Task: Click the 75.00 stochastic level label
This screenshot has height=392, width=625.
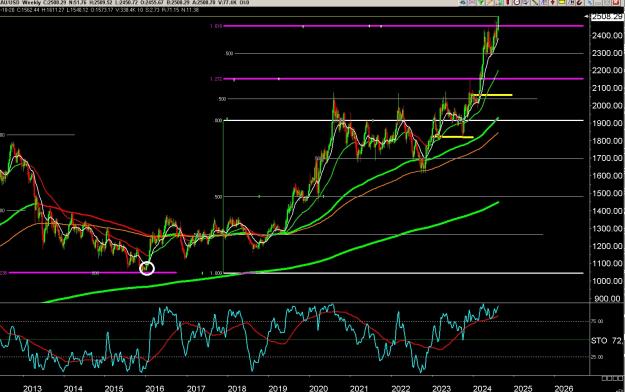Action: pyautogui.click(x=597, y=321)
